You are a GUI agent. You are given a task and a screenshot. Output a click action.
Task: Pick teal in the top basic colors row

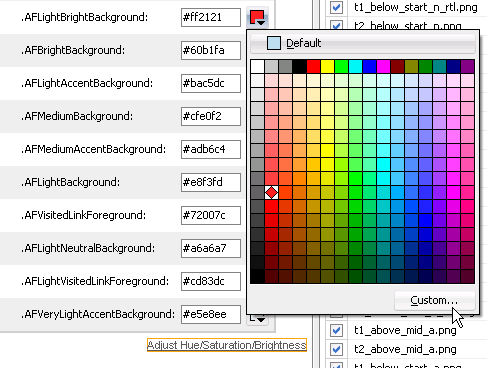[x=439, y=67]
